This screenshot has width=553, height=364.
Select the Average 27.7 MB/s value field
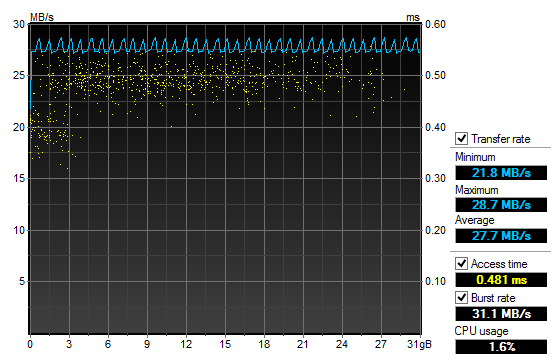coord(501,236)
